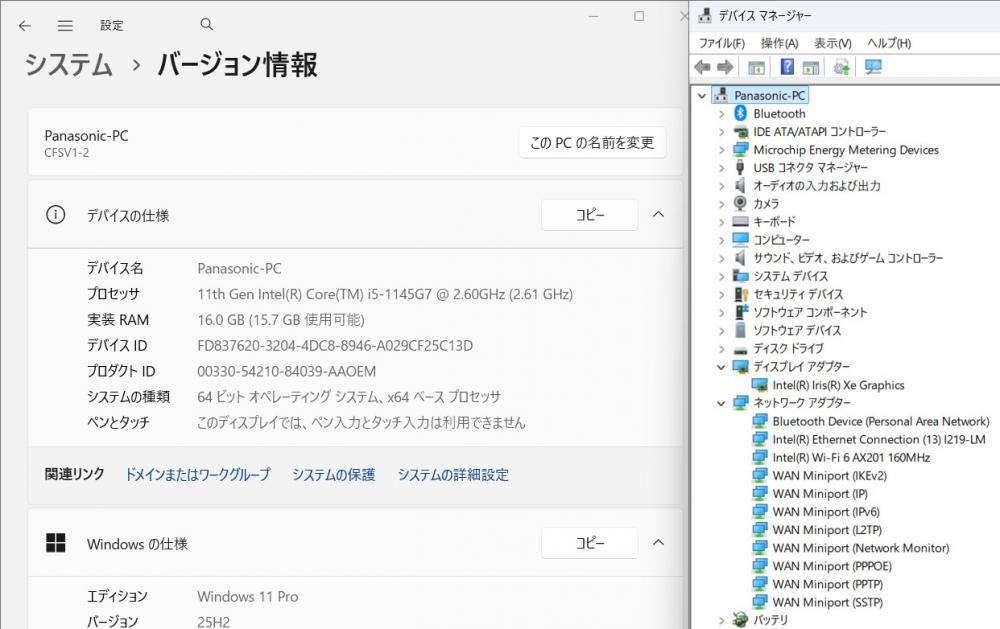Open the Settings hamburger navigation menu
The height and width of the screenshot is (629, 1000).
[x=65, y=26]
